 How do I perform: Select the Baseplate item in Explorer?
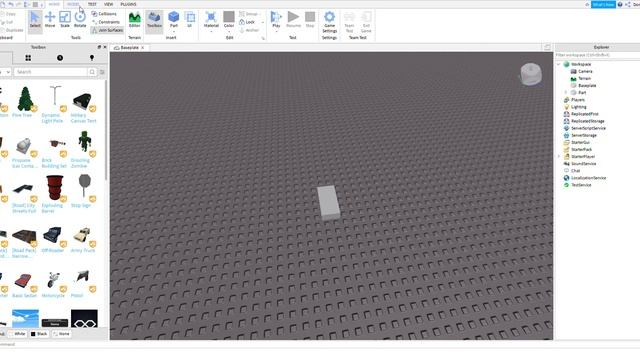pyautogui.click(x=583, y=86)
